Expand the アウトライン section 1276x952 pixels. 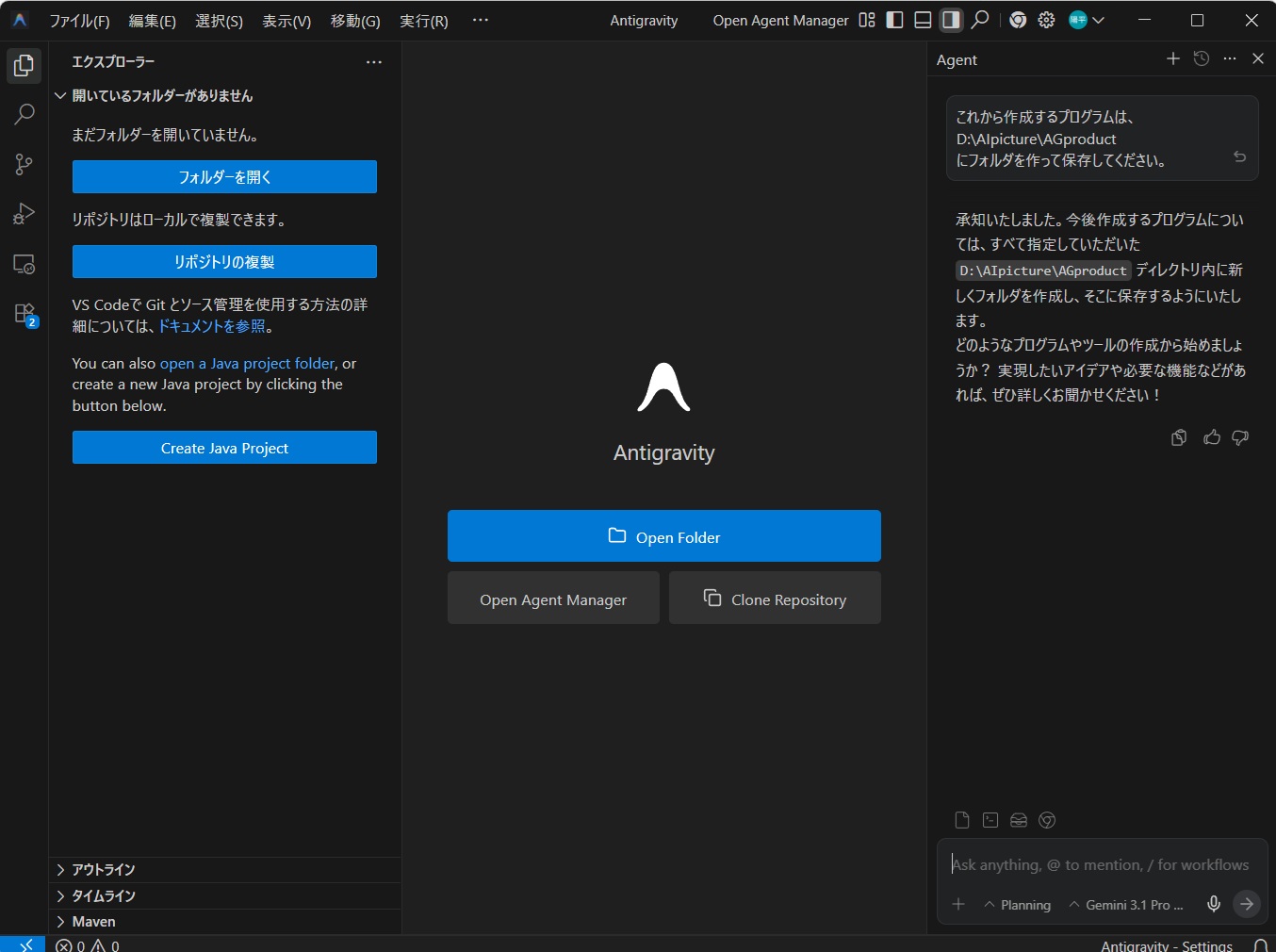click(104, 869)
